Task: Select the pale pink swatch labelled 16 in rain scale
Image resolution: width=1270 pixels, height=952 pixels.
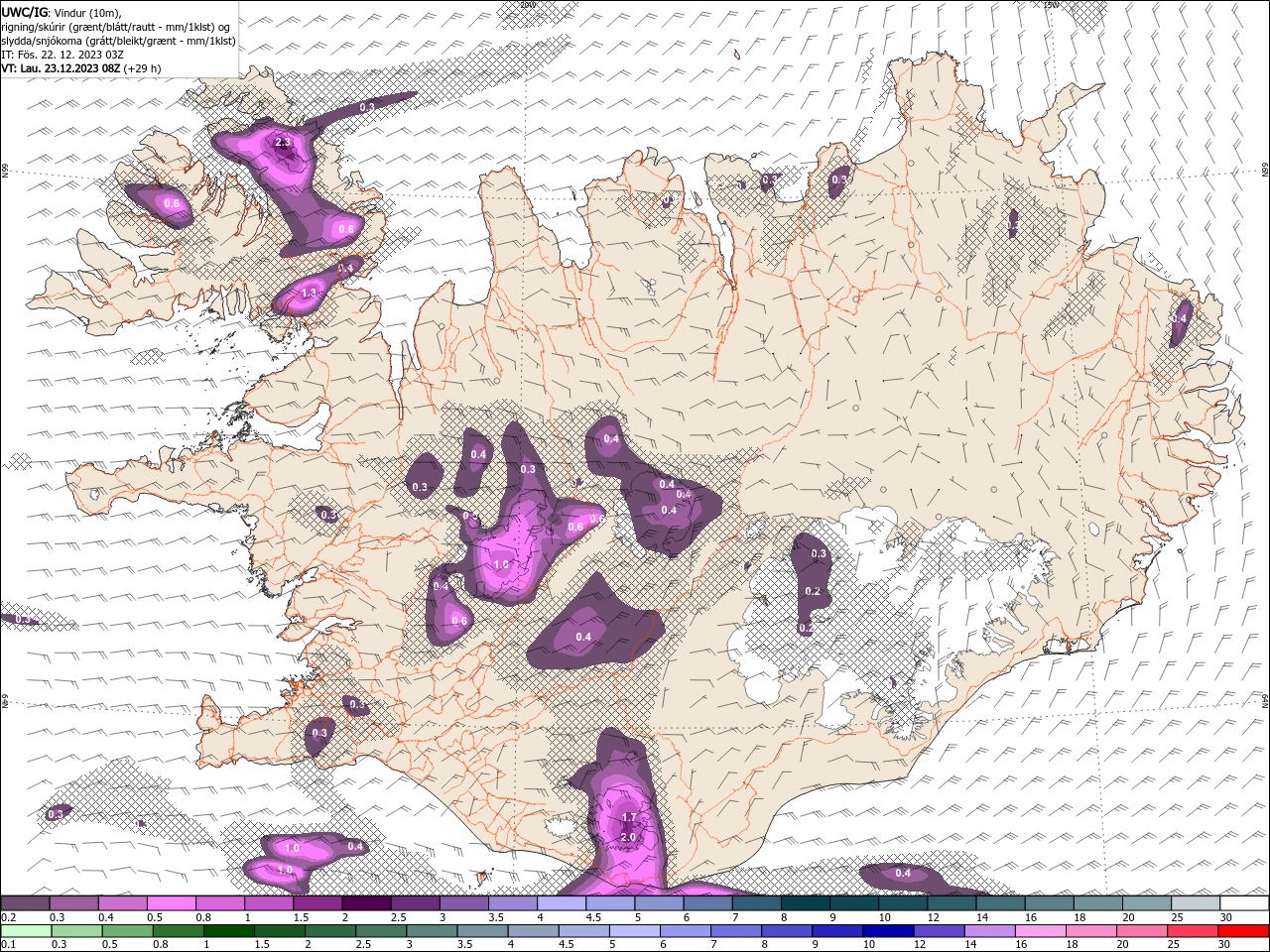Action: 1039,931
